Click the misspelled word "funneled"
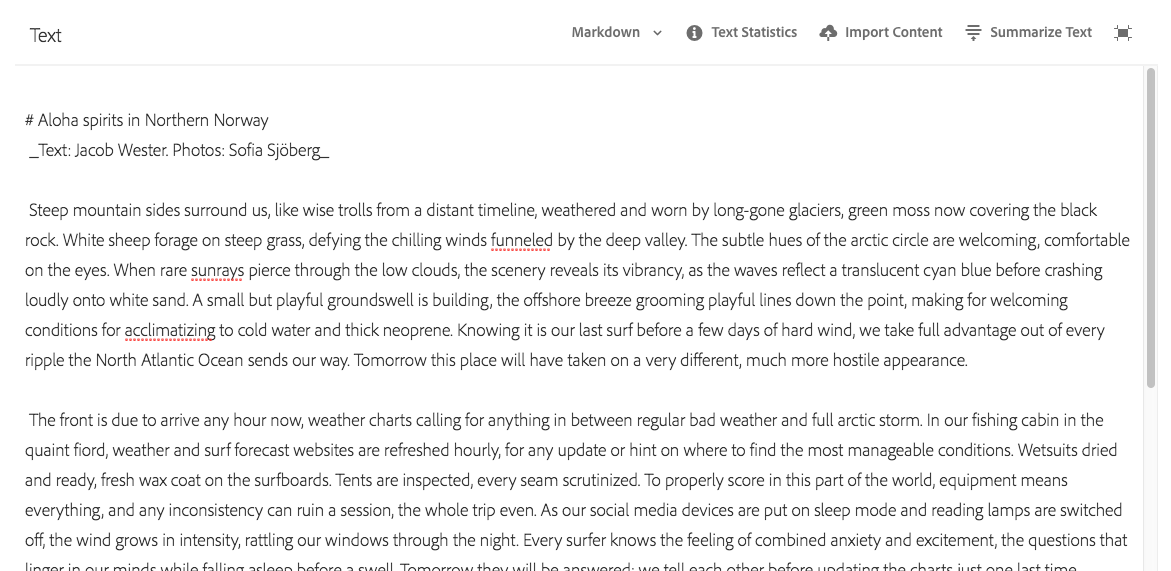The width and height of the screenshot is (1171, 571). click(521, 240)
